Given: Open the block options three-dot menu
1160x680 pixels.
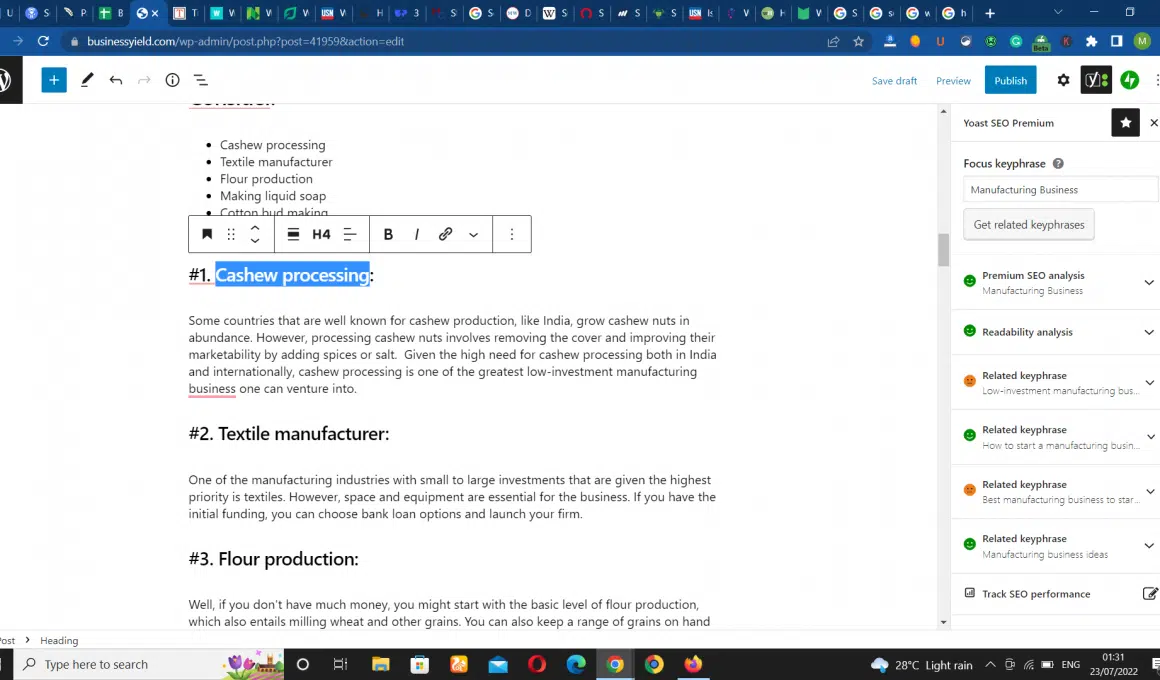Looking at the screenshot, I should 512,234.
